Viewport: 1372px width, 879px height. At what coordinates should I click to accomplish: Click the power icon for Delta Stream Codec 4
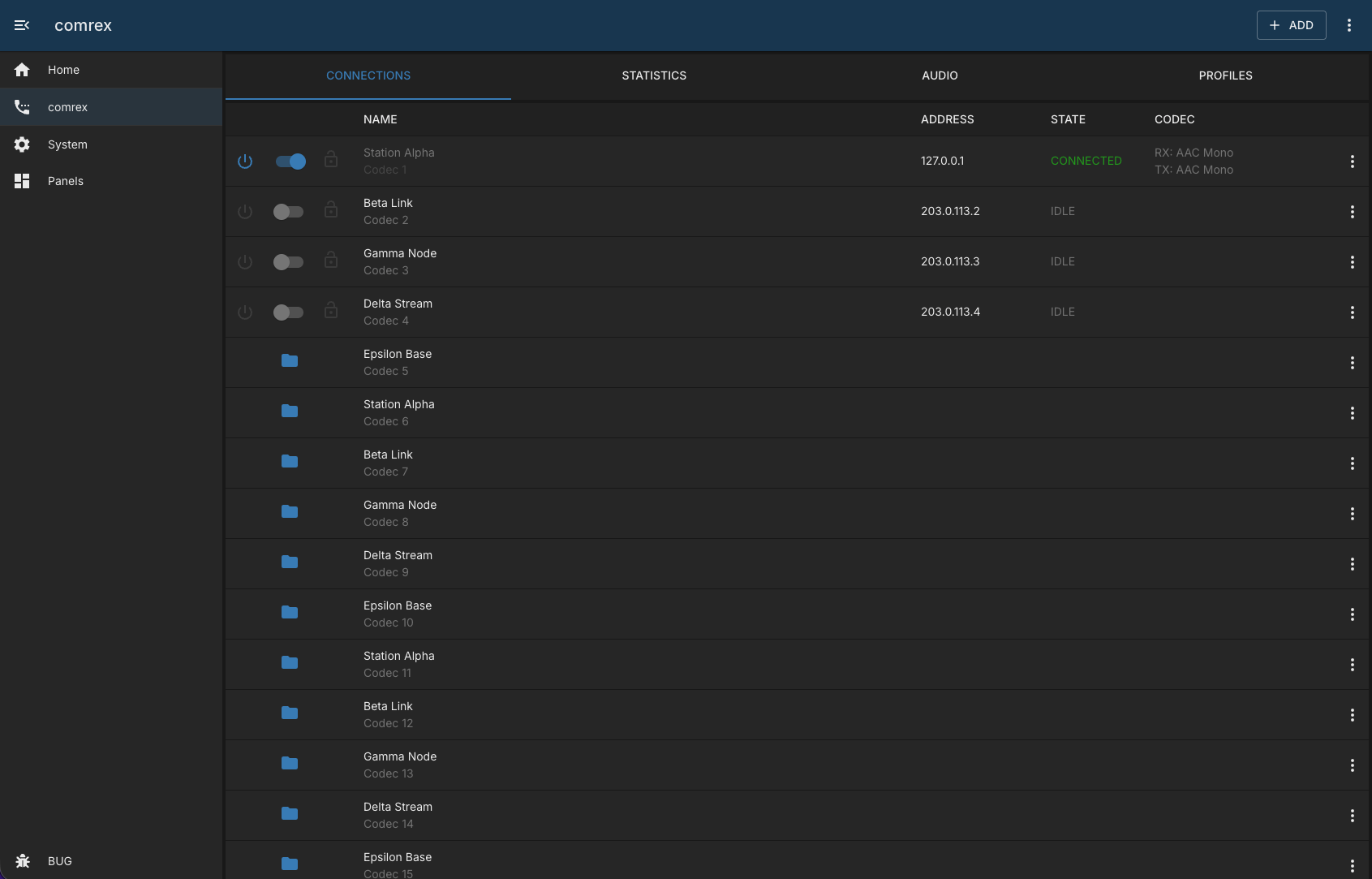coord(245,312)
